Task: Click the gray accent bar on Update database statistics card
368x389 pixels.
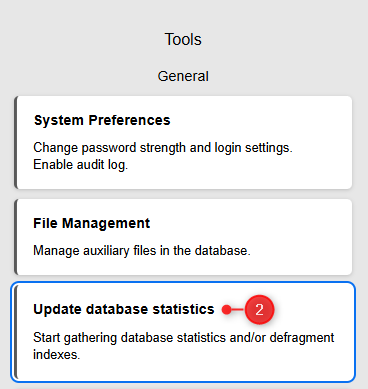Action: (16, 332)
